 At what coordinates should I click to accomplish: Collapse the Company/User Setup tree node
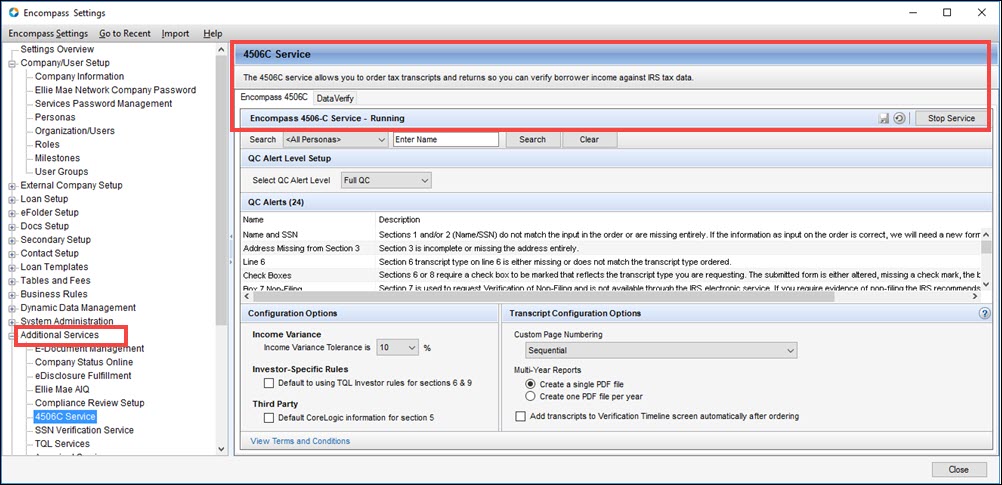coord(12,63)
